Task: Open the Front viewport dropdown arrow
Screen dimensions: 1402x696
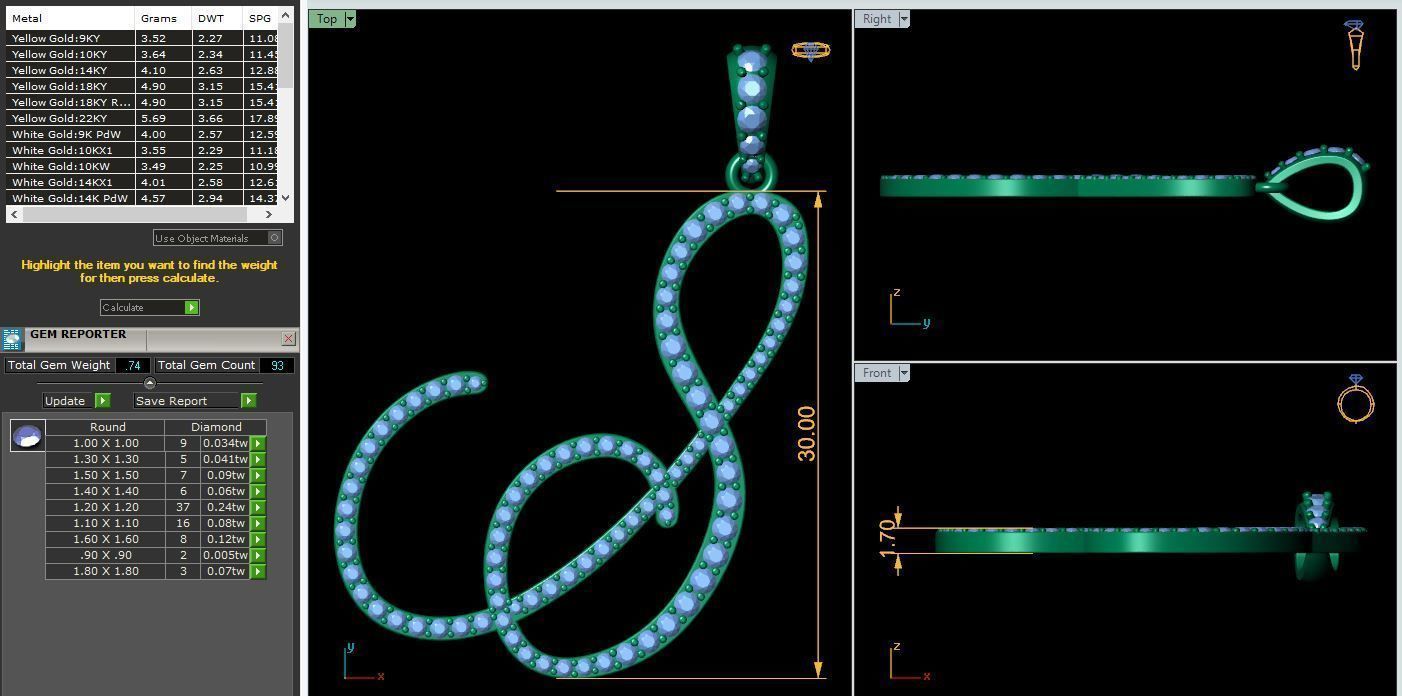Action: tap(904, 373)
